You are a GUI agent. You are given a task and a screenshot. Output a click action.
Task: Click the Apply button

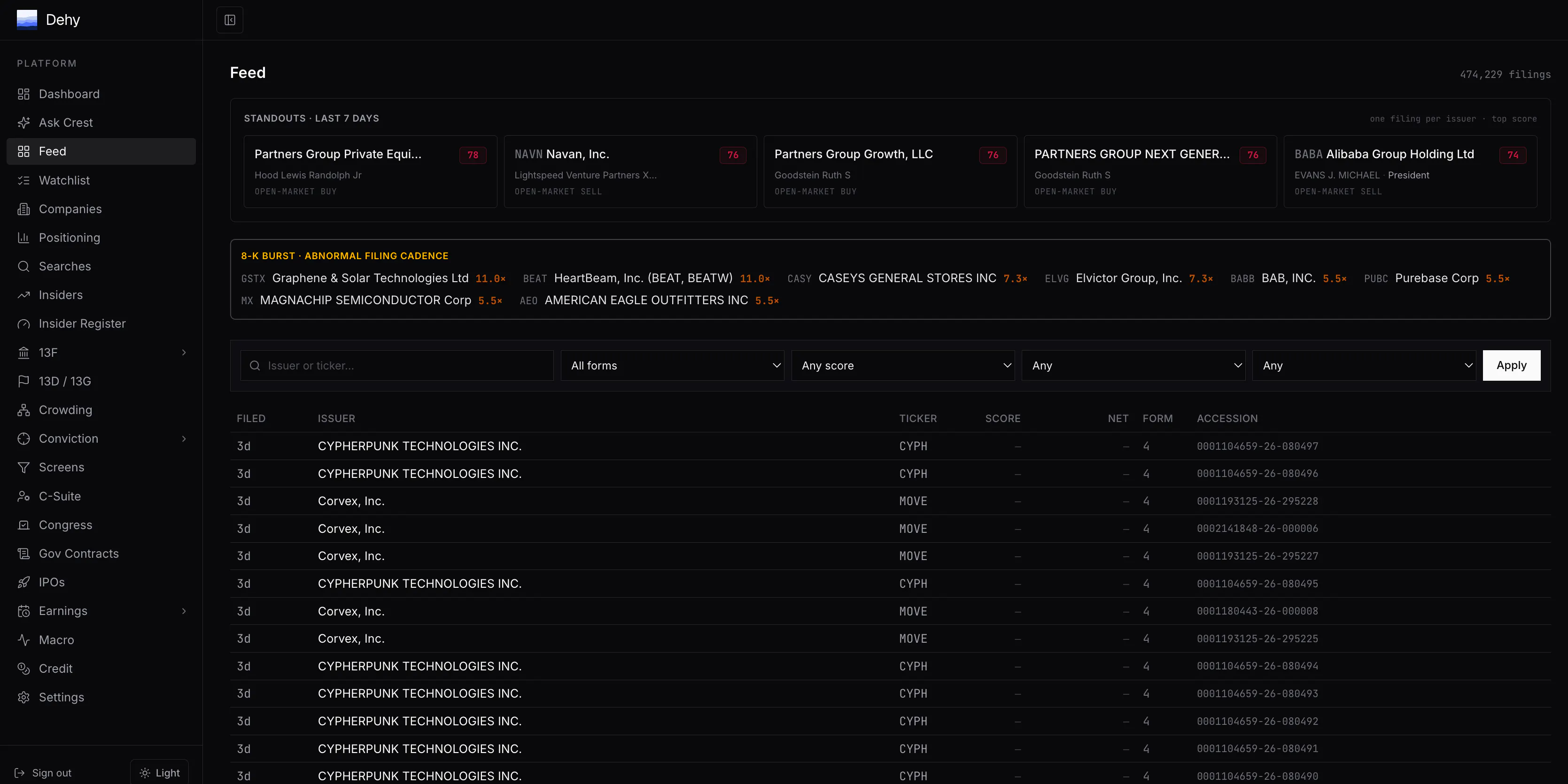pyautogui.click(x=1511, y=366)
